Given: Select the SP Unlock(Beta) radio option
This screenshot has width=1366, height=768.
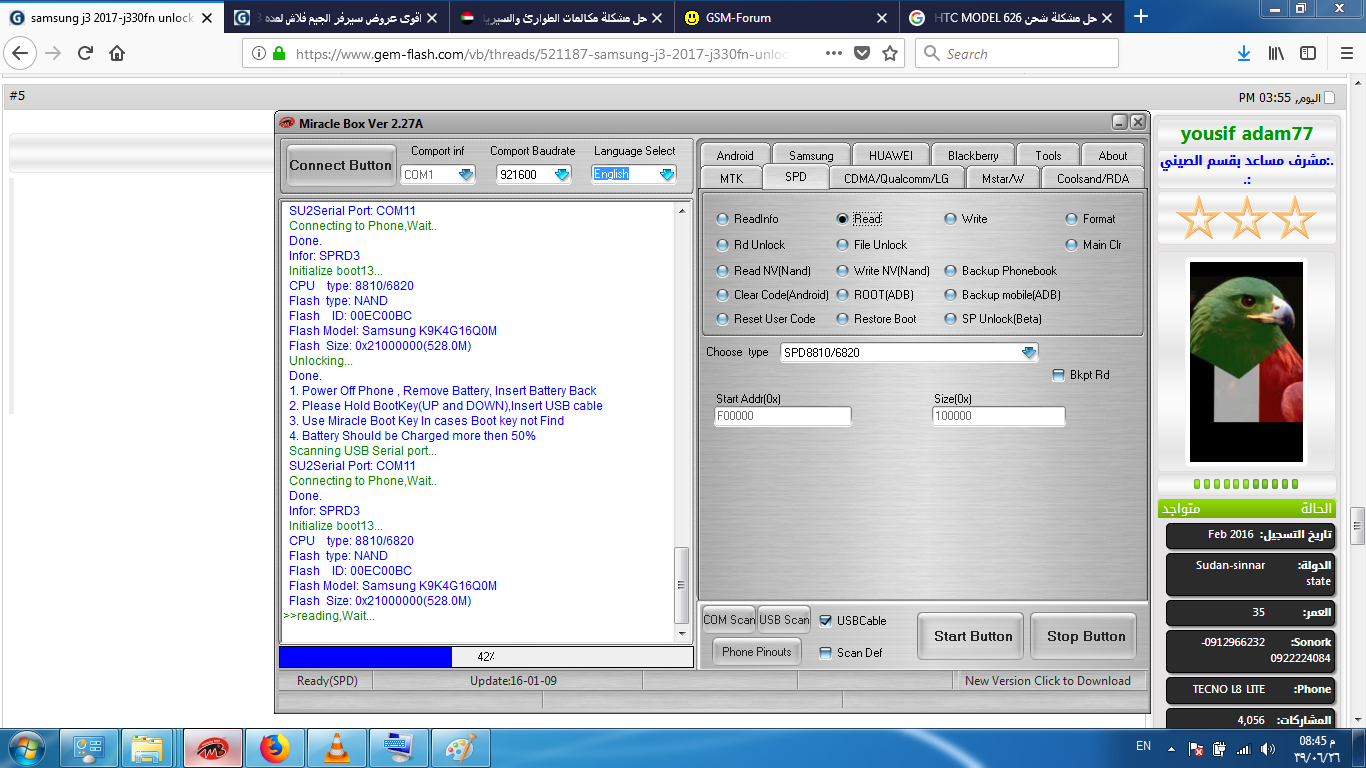Looking at the screenshot, I should pyautogui.click(x=951, y=319).
